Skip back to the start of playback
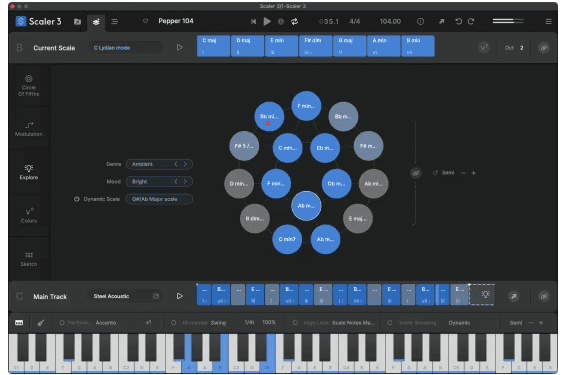 (x=253, y=22)
